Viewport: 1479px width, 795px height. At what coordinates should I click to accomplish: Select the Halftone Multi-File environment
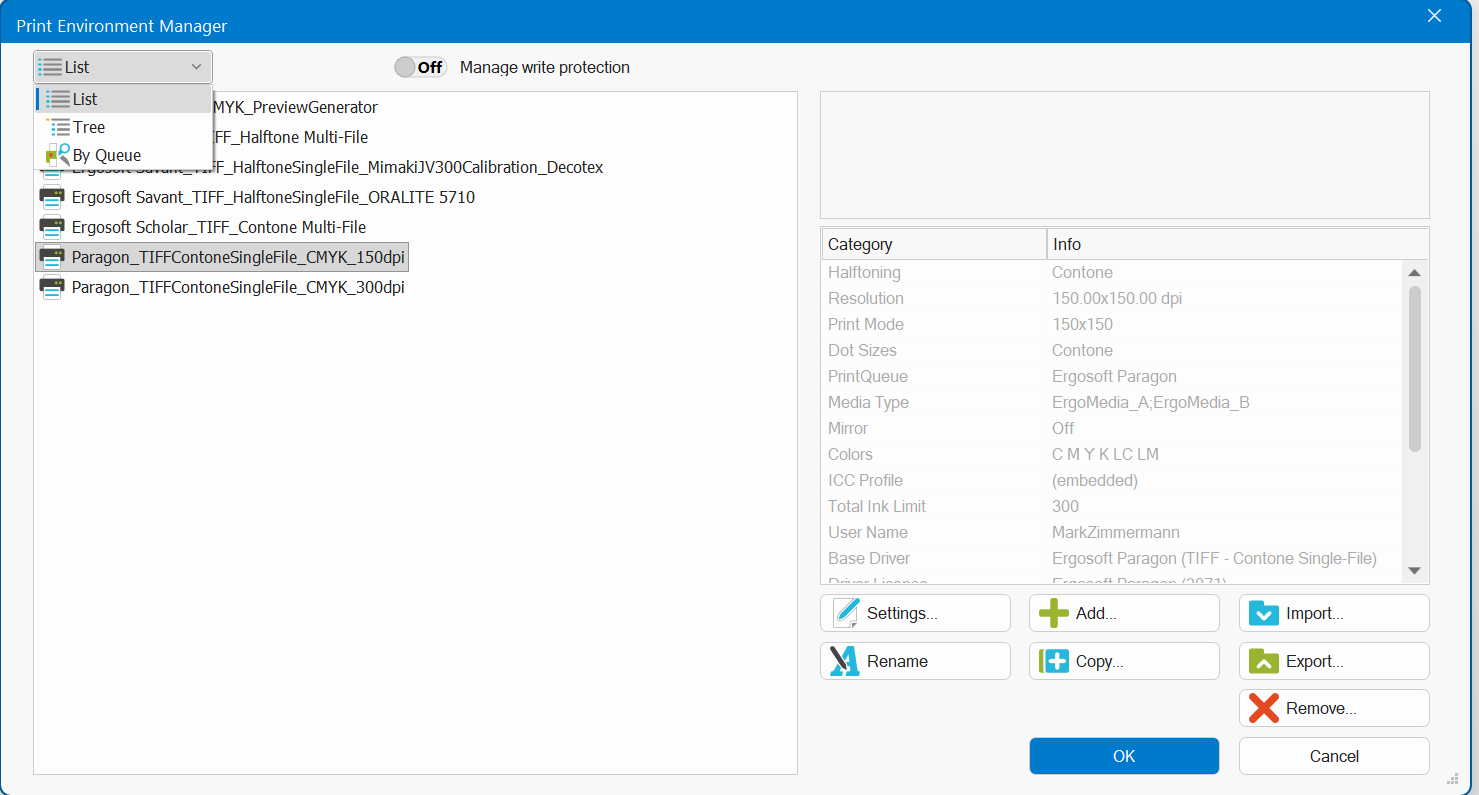(x=290, y=137)
